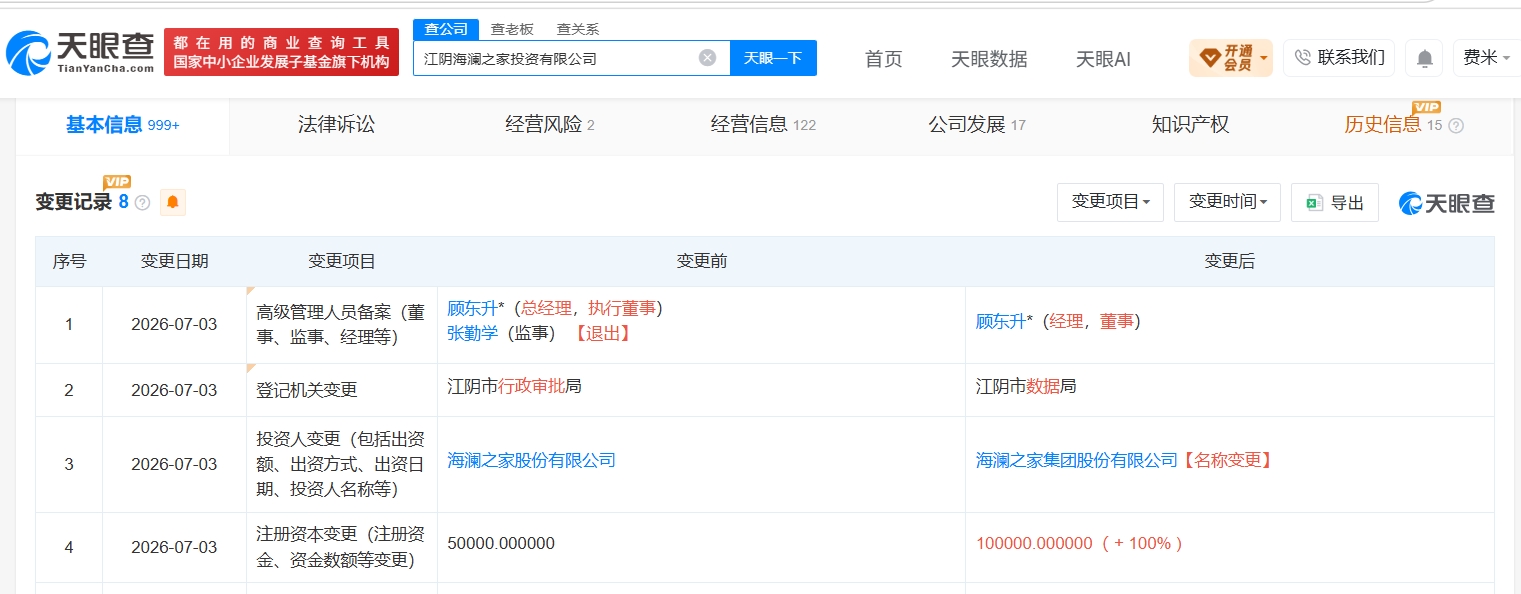1521x594 pixels.
Task: Expand the 费米 user account menu
Action: coord(1485,58)
